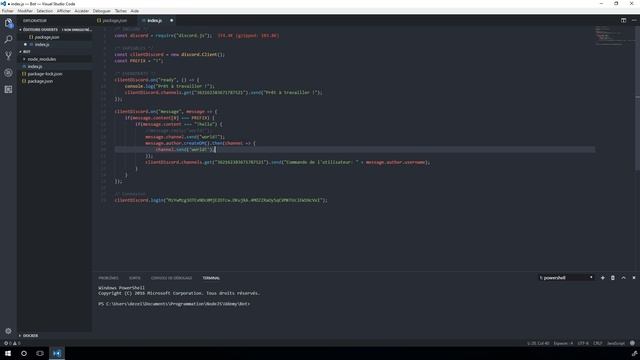The image size is (640, 360).
Task: Select the Terminal panel tab
Action: [x=211, y=278]
